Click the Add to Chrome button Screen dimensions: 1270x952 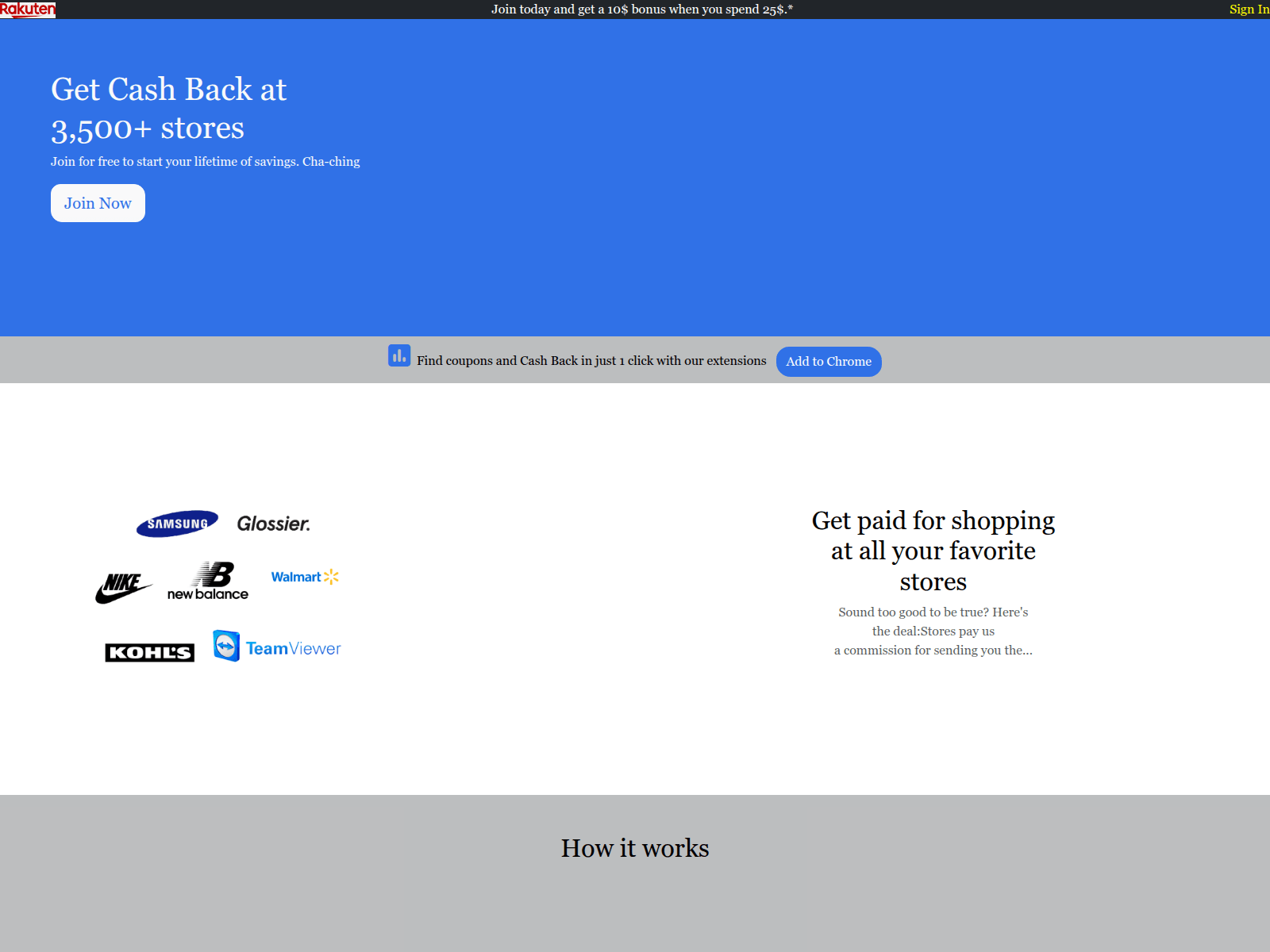click(829, 362)
